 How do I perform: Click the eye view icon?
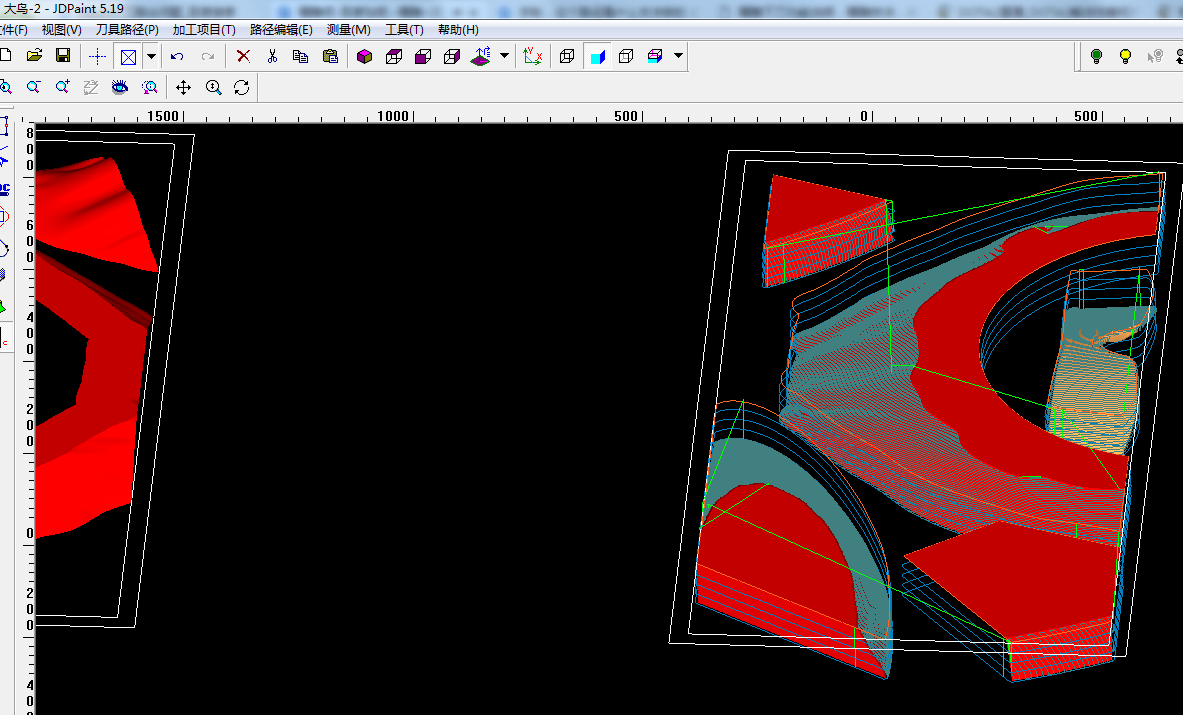tap(120, 87)
